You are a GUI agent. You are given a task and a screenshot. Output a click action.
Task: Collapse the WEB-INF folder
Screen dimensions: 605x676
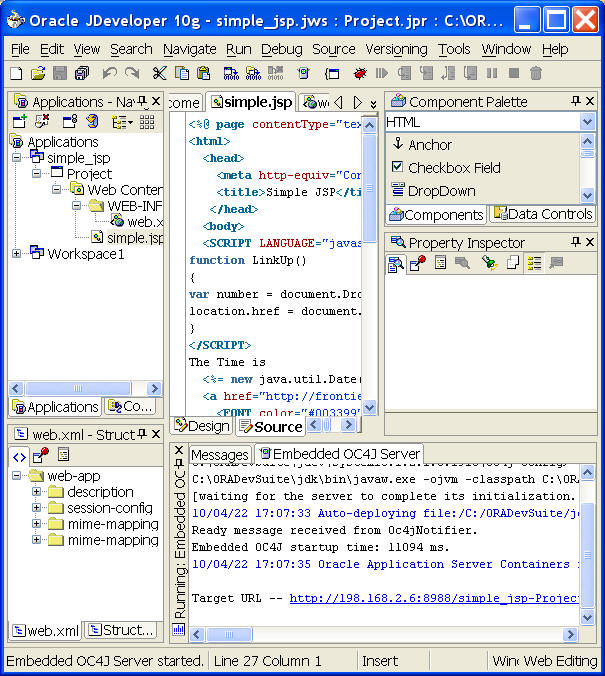click(x=76, y=206)
